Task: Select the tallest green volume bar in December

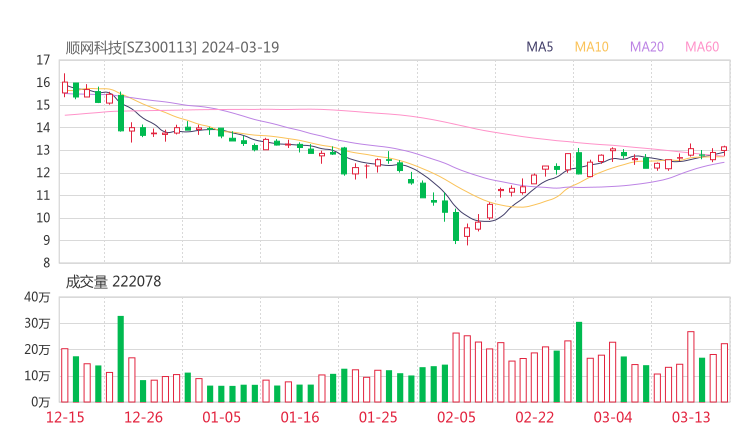Action: (121, 359)
